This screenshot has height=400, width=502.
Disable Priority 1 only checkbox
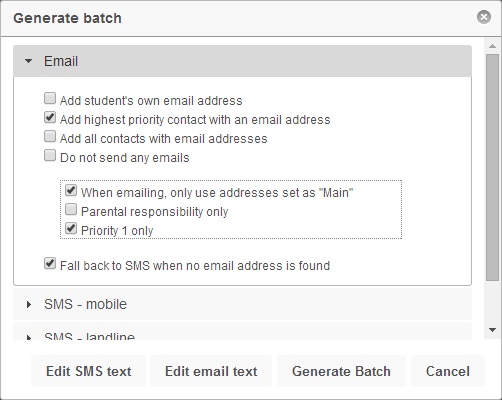[71, 228]
